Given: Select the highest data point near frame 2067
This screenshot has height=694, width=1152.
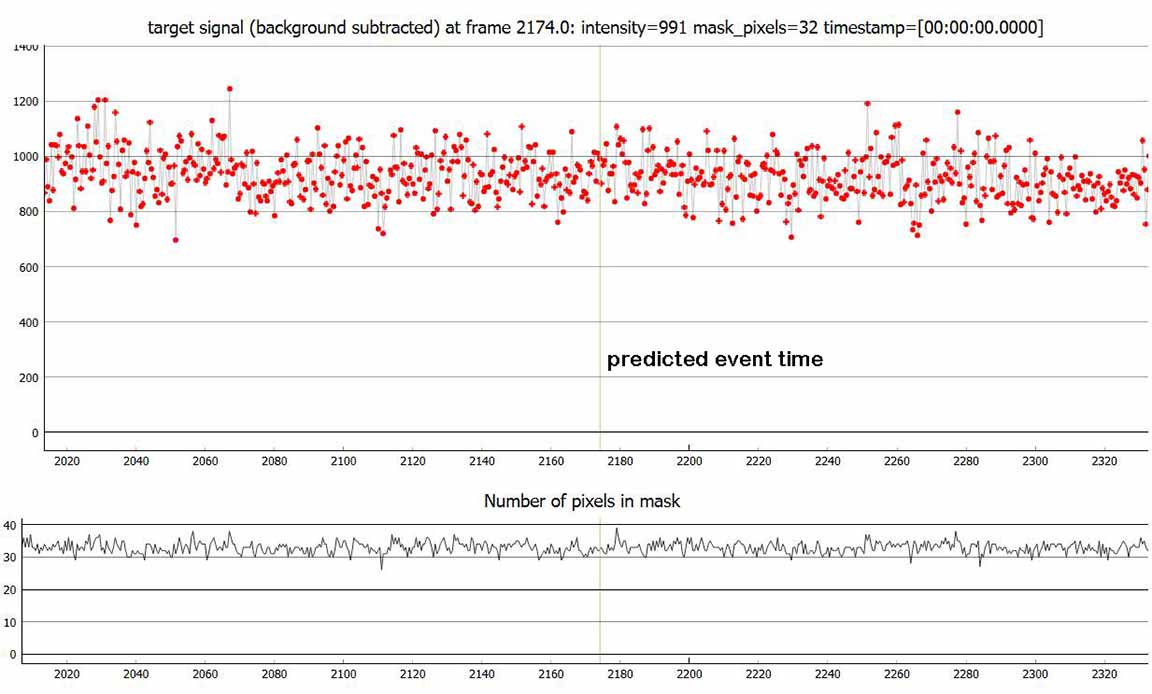Looking at the screenshot, I should (x=229, y=89).
